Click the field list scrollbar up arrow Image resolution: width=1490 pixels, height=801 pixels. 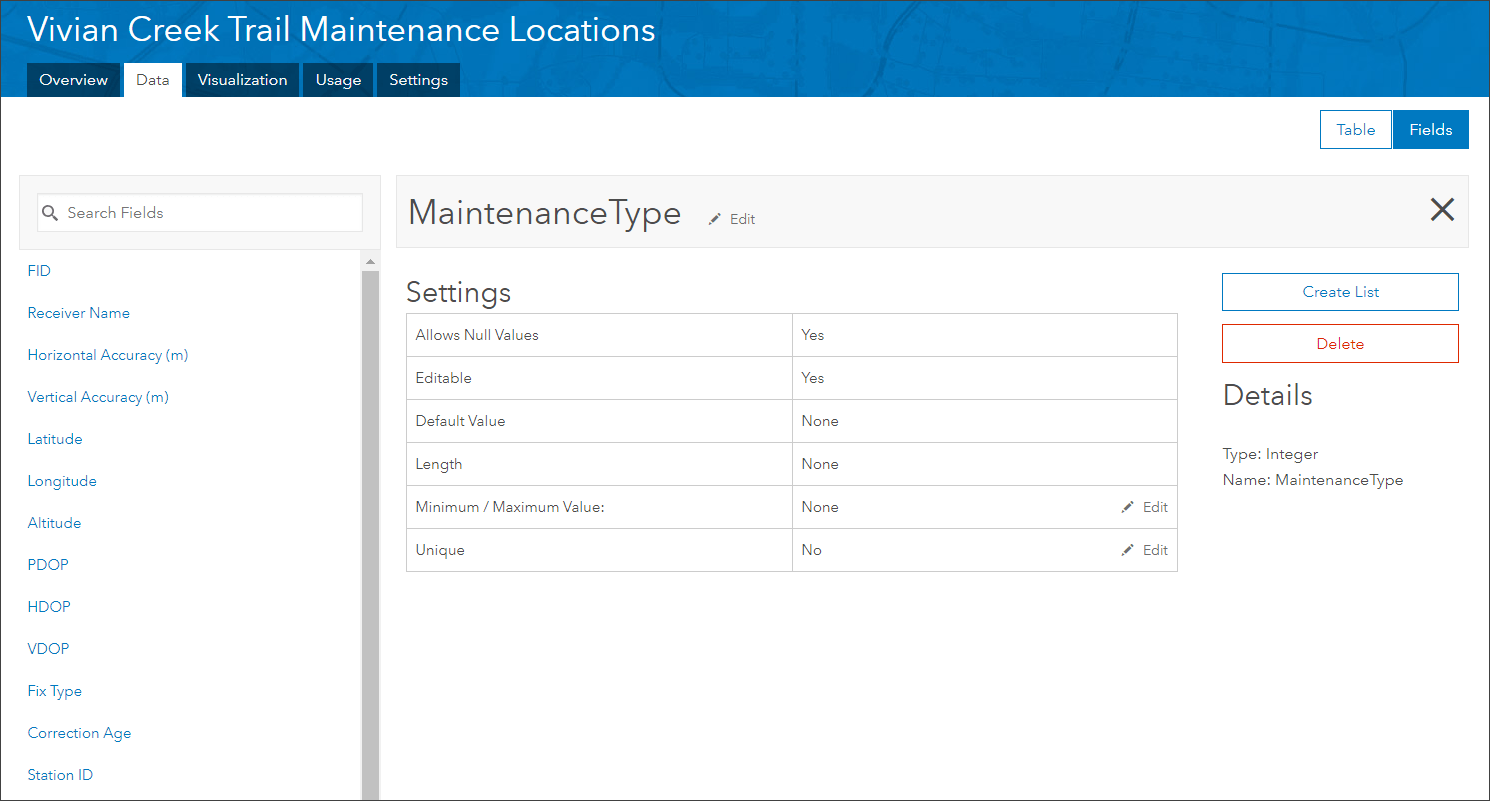pyautogui.click(x=370, y=262)
